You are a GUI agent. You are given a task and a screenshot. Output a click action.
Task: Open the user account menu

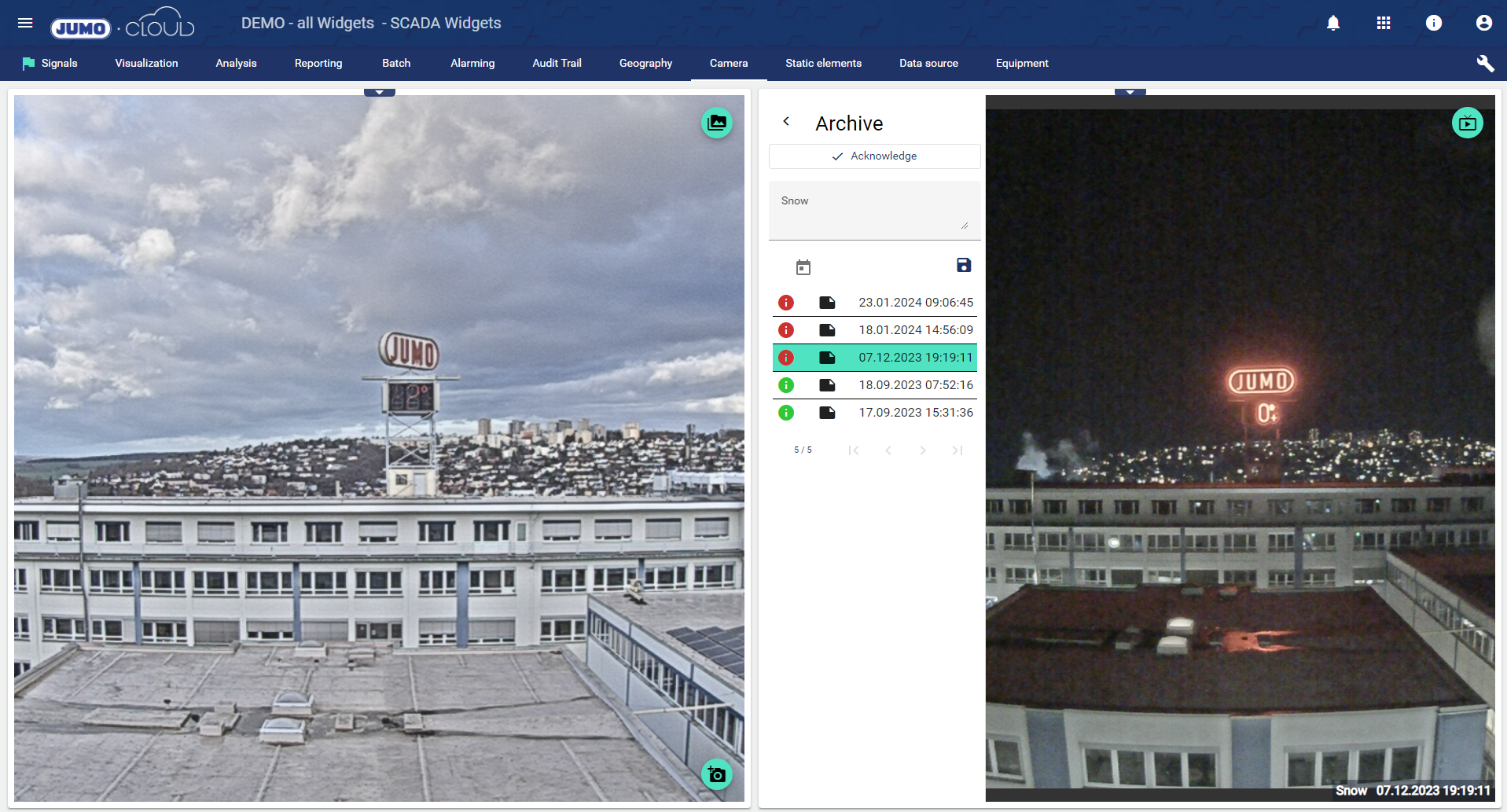pyautogui.click(x=1483, y=23)
